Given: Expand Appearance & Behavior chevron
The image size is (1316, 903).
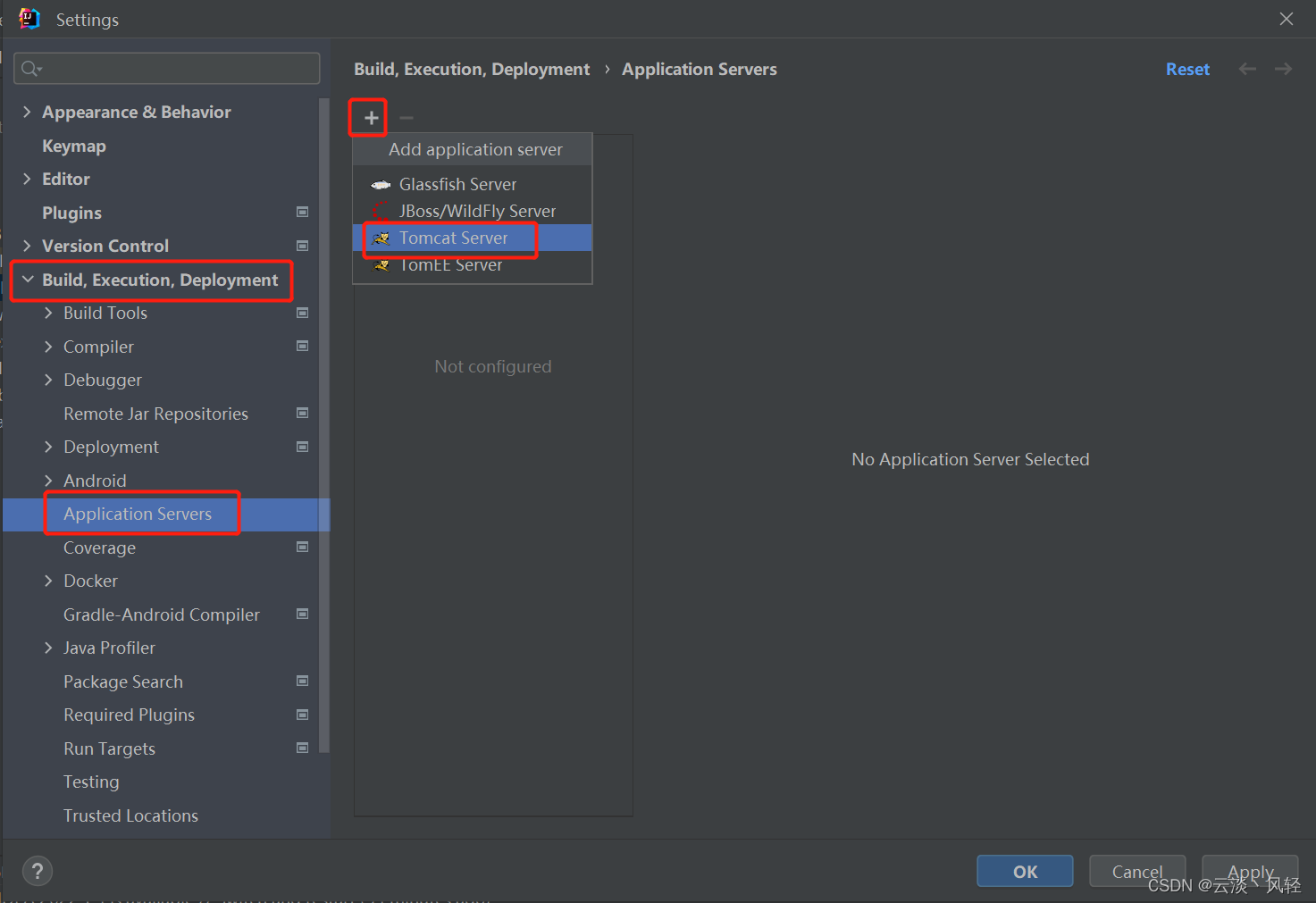Looking at the screenshot, I should [27, 112].
